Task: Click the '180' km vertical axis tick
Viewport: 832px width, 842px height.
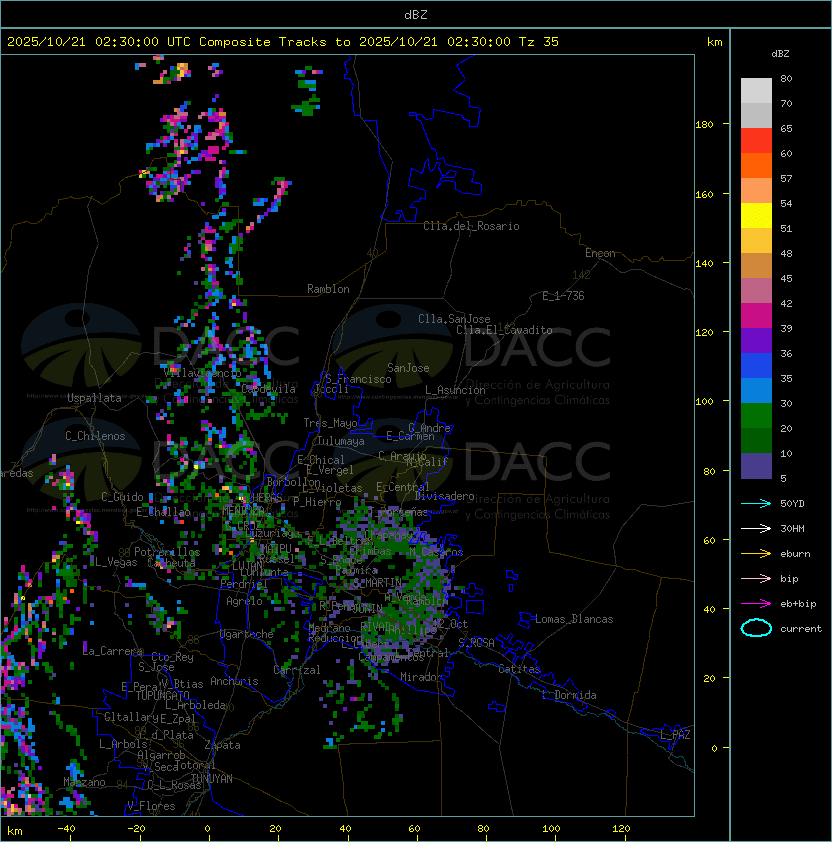Action: (704, 124)
